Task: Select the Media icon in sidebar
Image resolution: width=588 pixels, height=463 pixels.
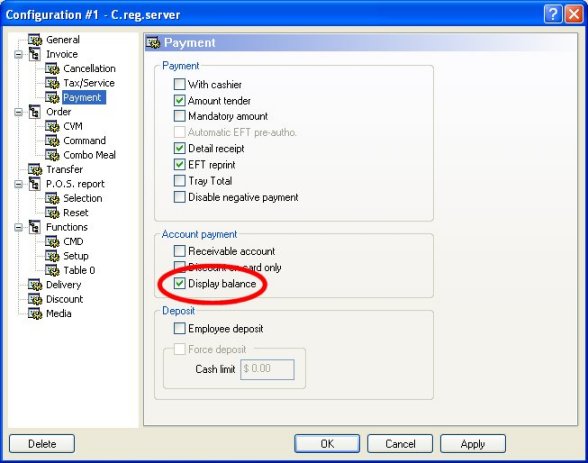Action: 35,314
